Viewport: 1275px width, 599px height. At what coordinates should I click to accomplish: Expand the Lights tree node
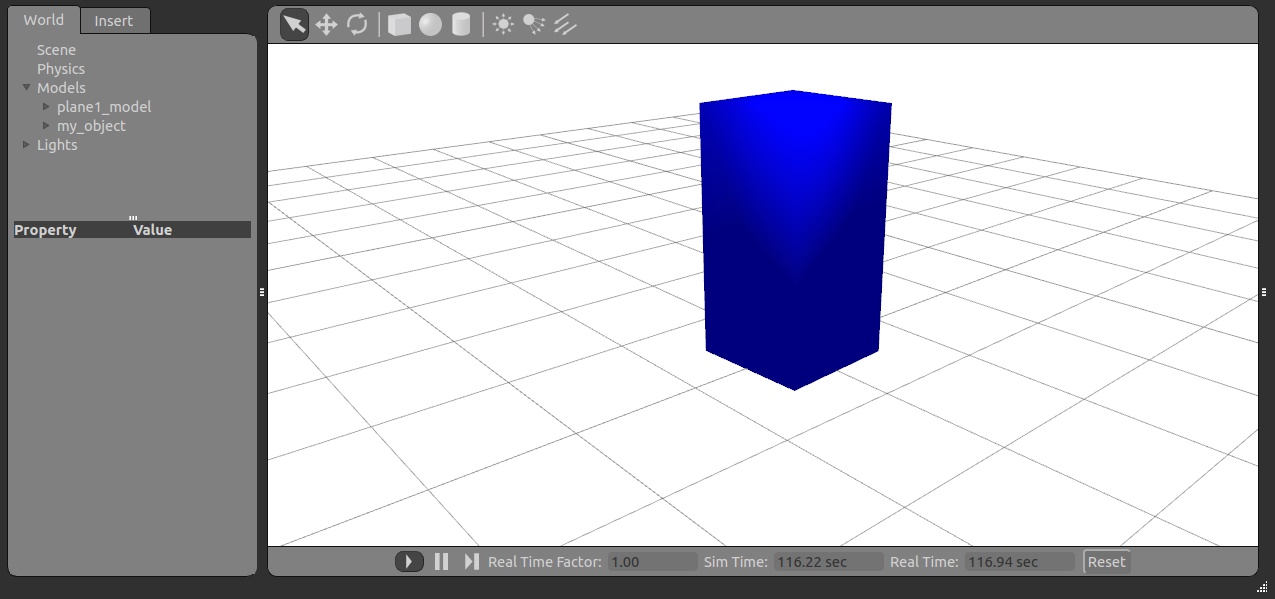27,145
